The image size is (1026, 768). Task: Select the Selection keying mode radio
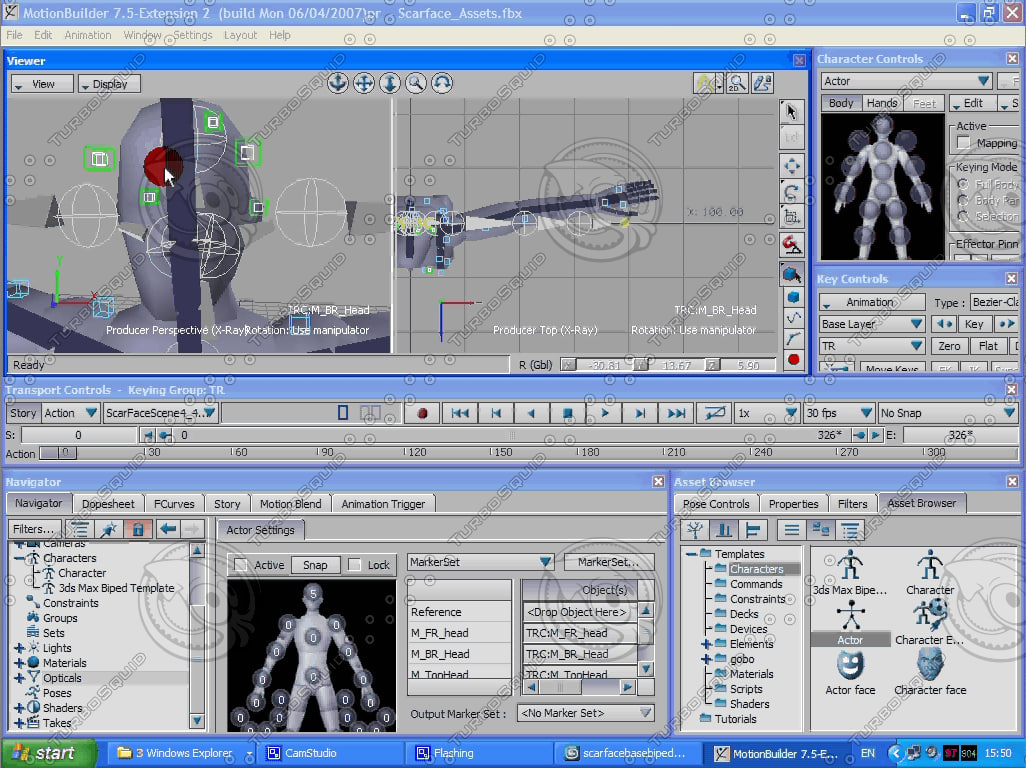[x=963, y=216]
